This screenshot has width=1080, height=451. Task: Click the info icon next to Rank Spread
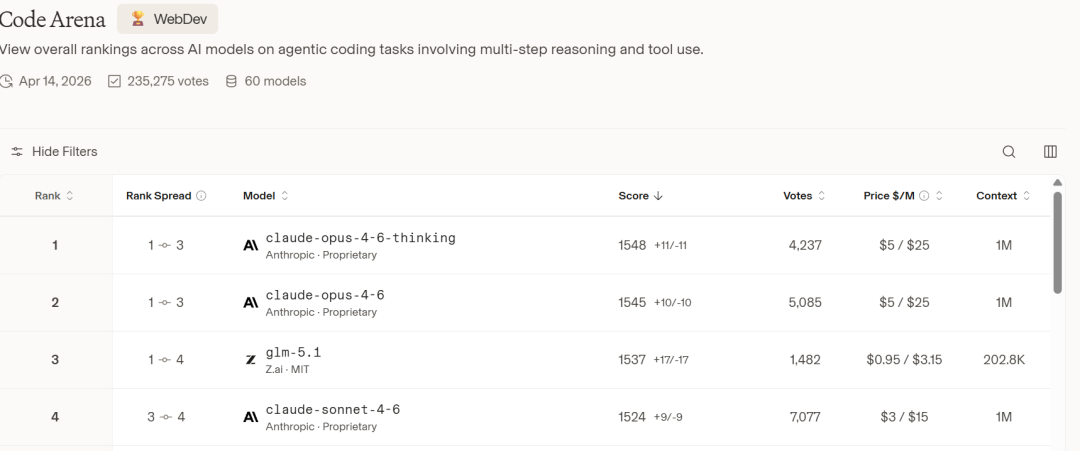pyautogui.click(x=201, y=196)
